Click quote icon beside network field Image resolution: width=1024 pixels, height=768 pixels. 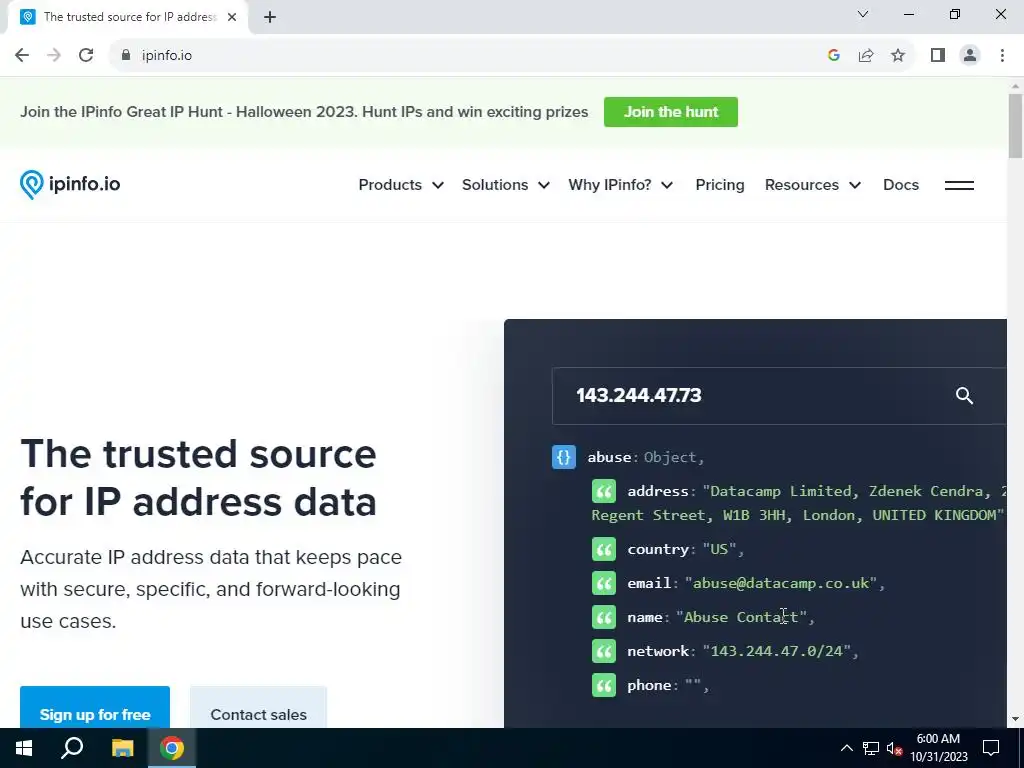pos(603,651)
